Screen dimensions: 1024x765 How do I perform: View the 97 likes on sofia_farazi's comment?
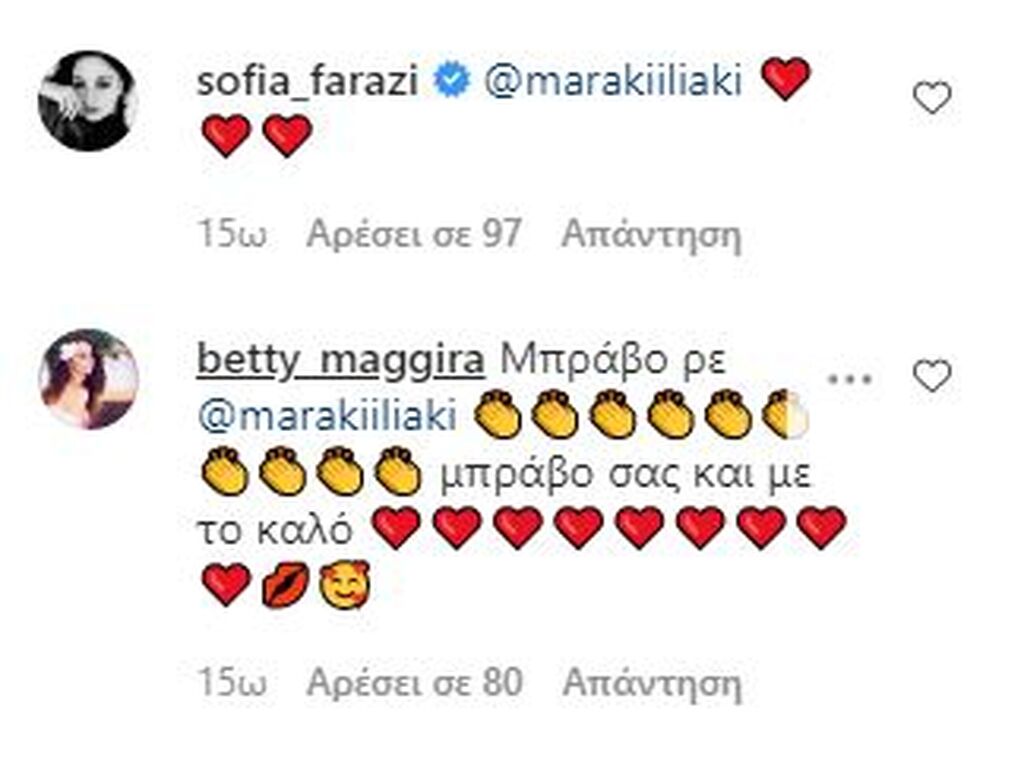pyautogui.click(x=414, y=235)
